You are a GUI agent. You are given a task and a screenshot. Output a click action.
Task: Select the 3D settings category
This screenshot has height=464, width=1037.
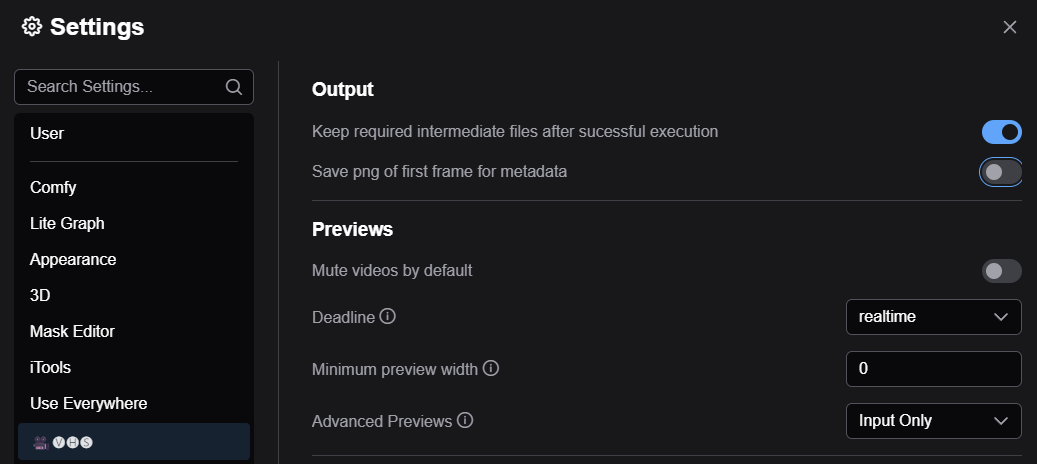40,295
